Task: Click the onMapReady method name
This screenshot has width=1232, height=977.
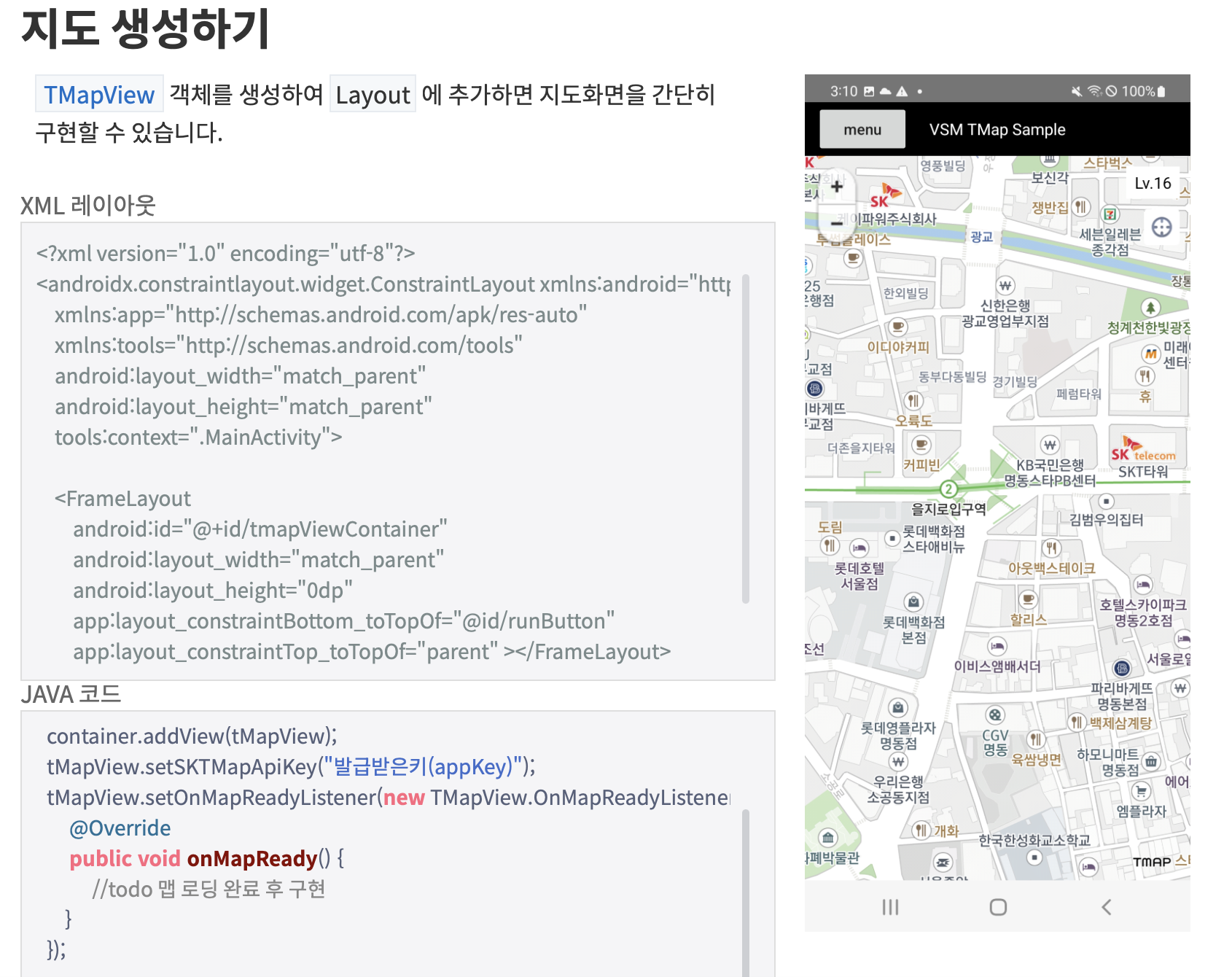Action: tap(252, 858)
